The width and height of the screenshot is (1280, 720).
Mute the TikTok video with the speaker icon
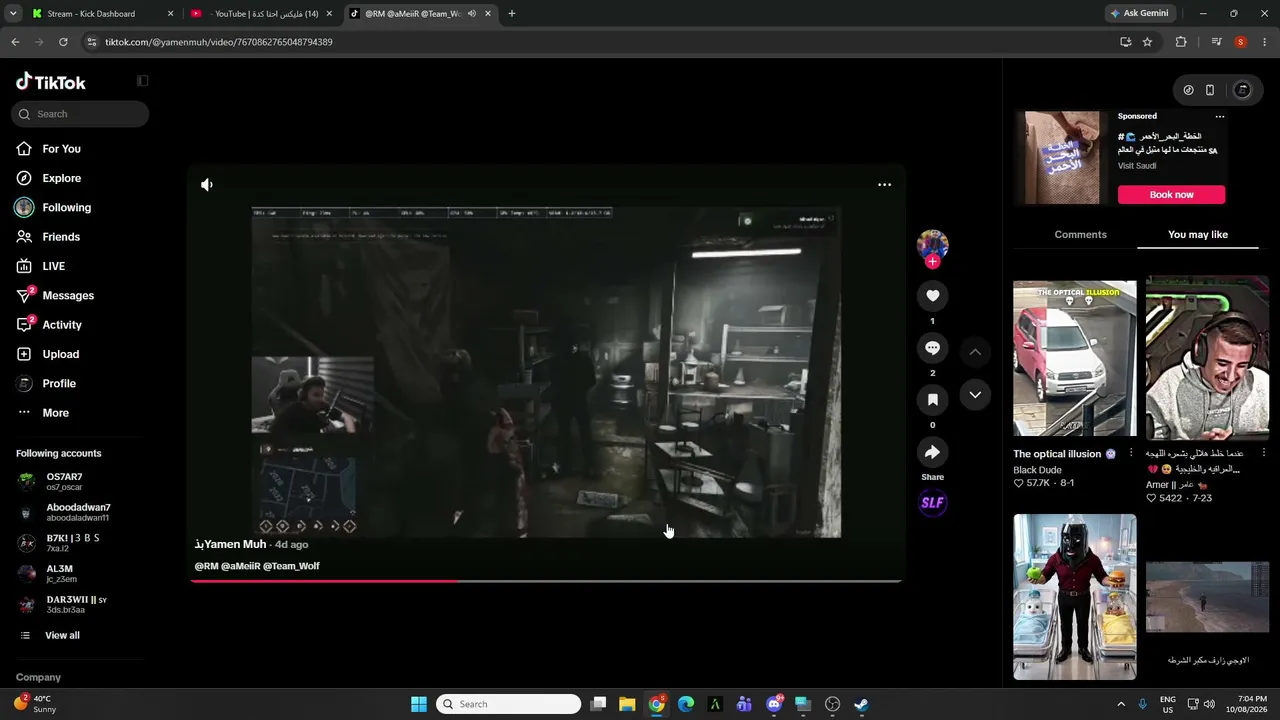click(x=207, y=185)
